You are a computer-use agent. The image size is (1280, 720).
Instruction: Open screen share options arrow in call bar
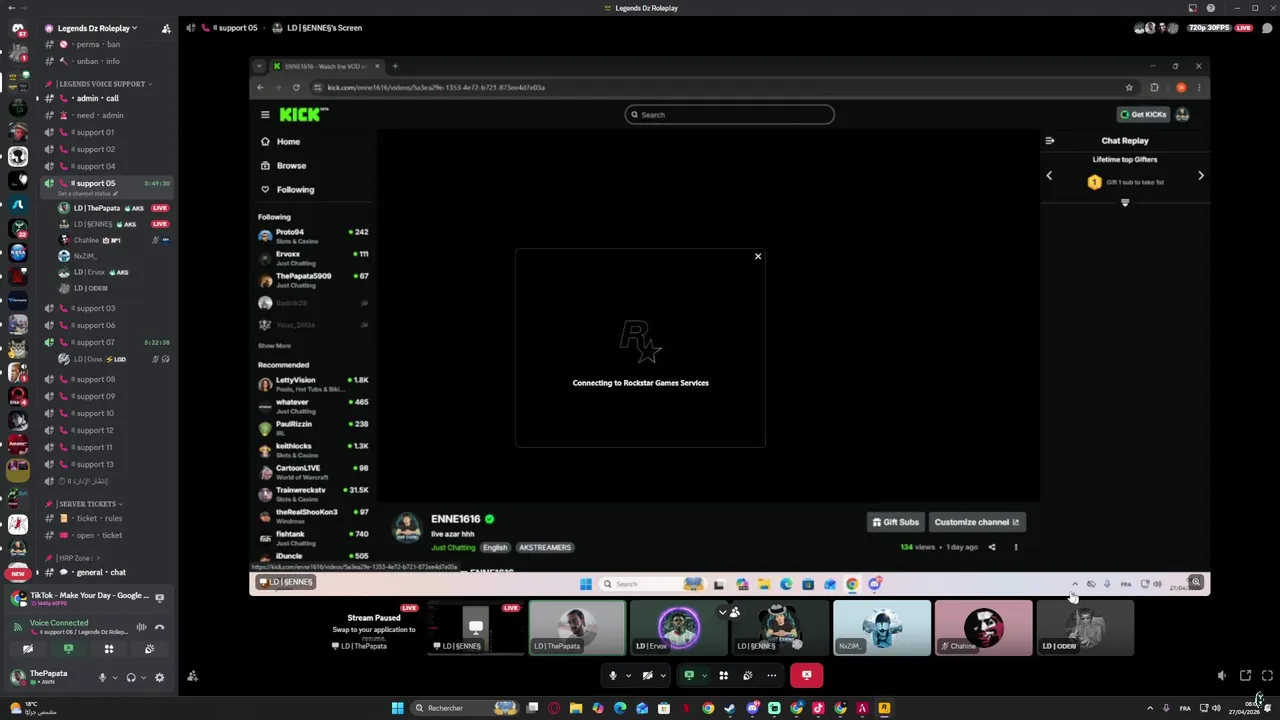[704, 675]
